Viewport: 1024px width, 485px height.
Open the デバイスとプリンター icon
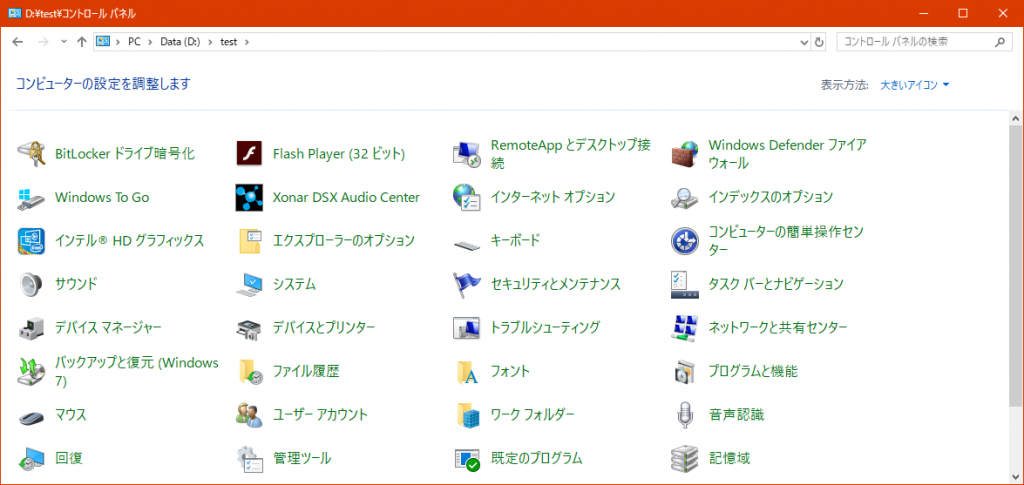click(x=249, y=328)
